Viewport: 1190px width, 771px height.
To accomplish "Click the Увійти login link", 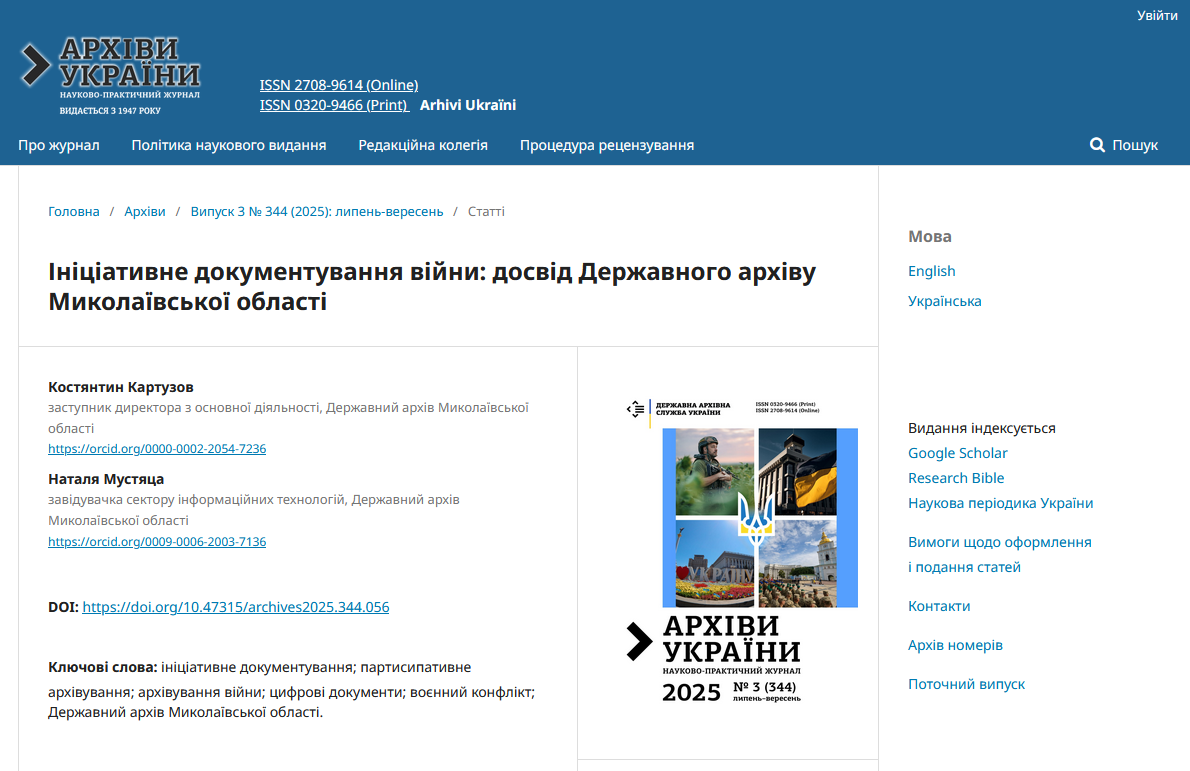I will 1157,15.
